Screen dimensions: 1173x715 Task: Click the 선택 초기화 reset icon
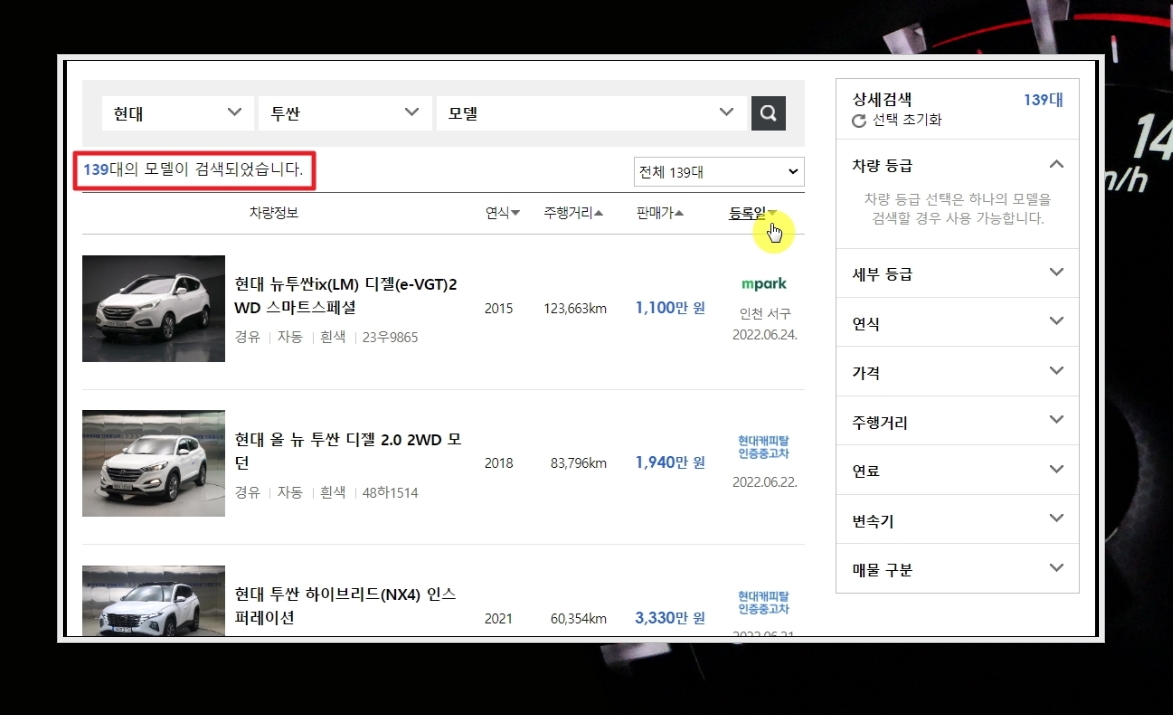(x=859, y=120)
